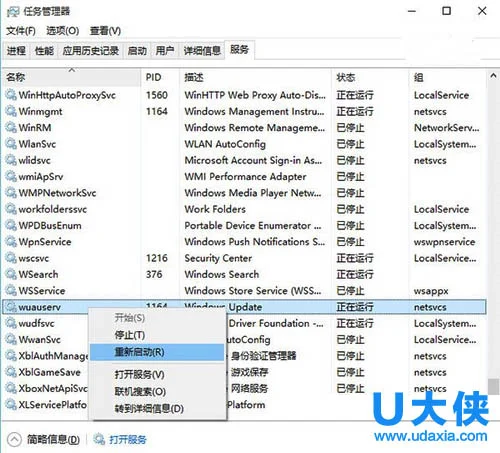Choose 重新启动(R) in the context menu
The width and height of the screenshot is (500, 453).
(157, 352)
